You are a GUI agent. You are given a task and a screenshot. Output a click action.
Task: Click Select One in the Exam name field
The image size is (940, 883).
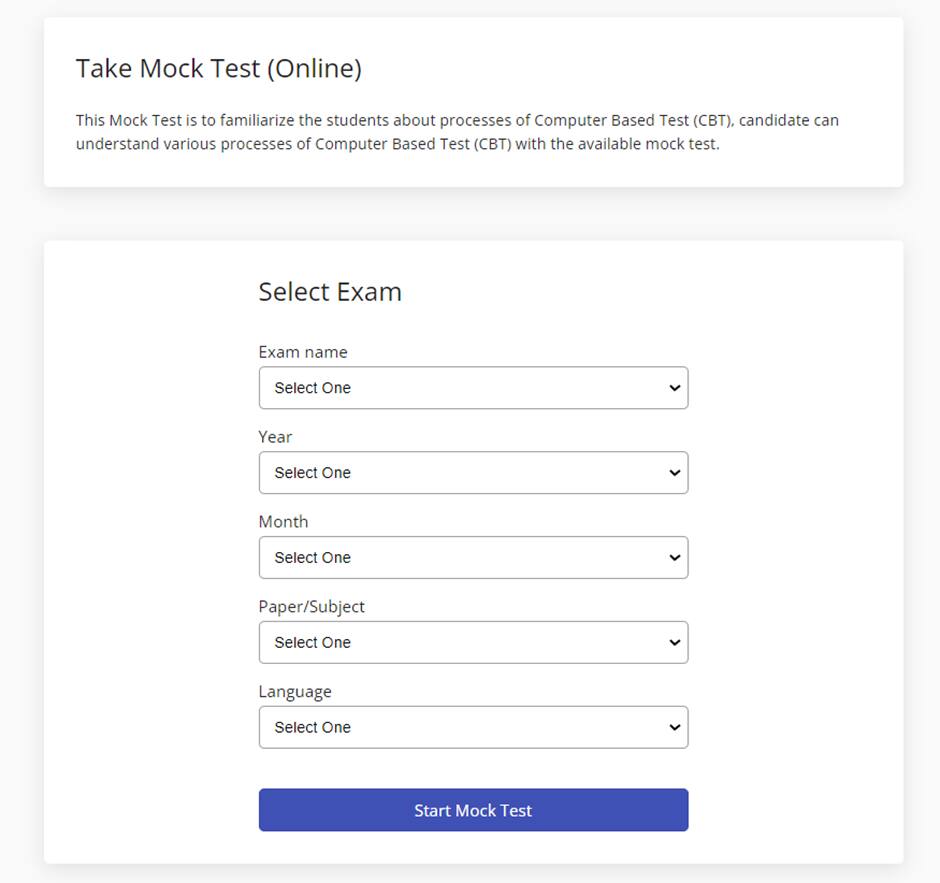point(313,388)
